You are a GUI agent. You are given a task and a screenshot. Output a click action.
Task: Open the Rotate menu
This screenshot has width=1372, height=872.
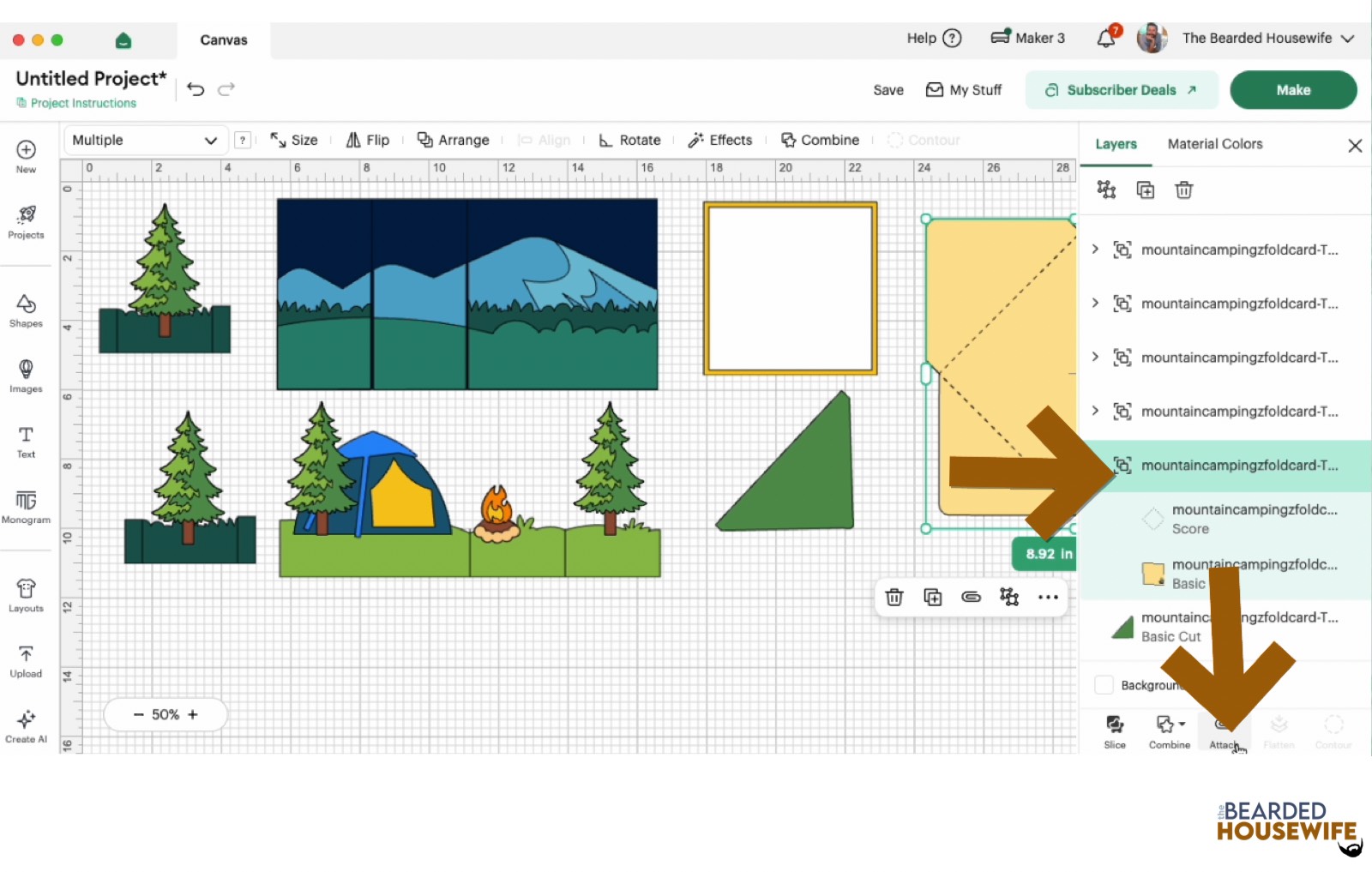[629, 140]
